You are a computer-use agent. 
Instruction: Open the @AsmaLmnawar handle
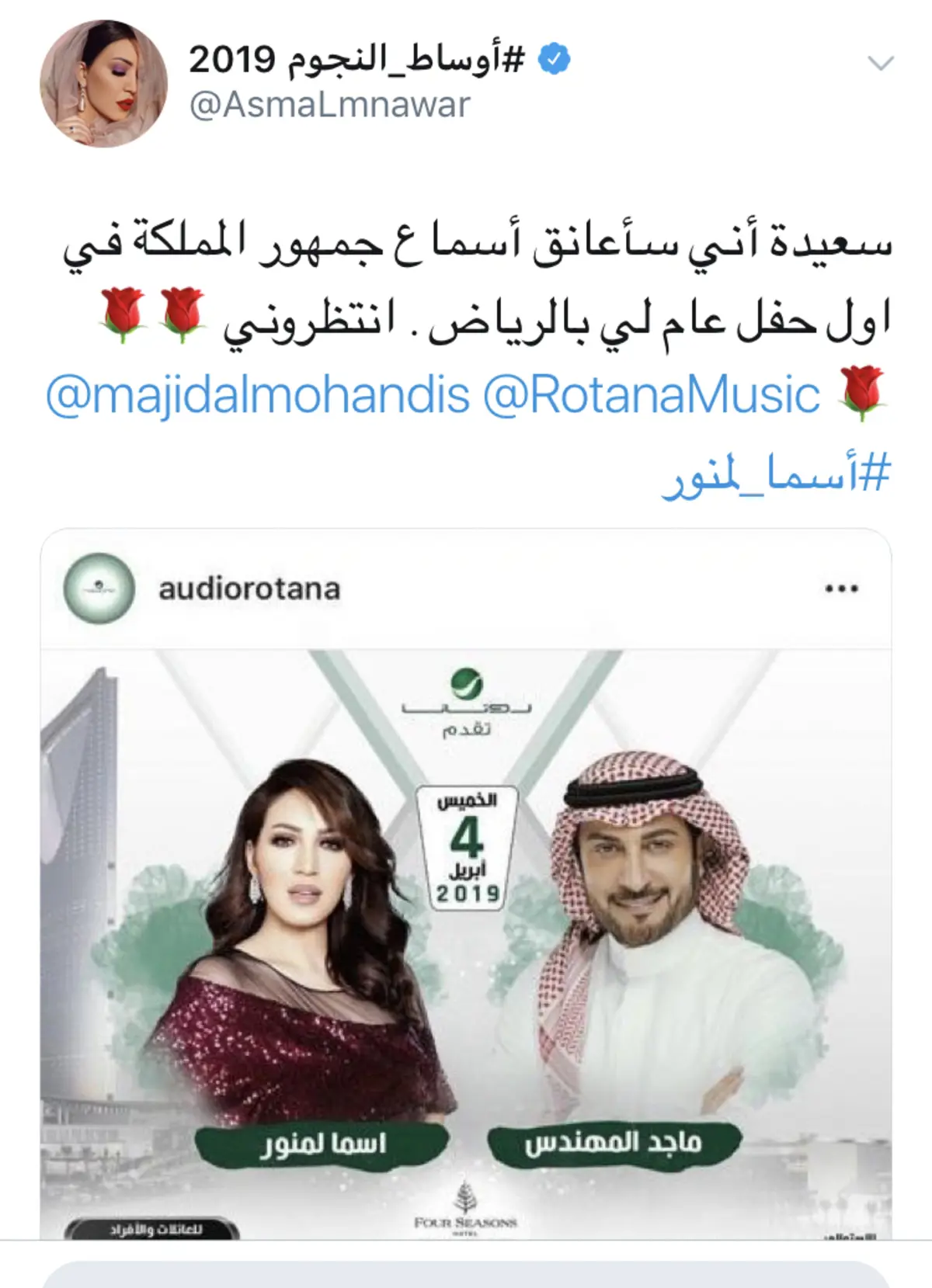[330, 105]
